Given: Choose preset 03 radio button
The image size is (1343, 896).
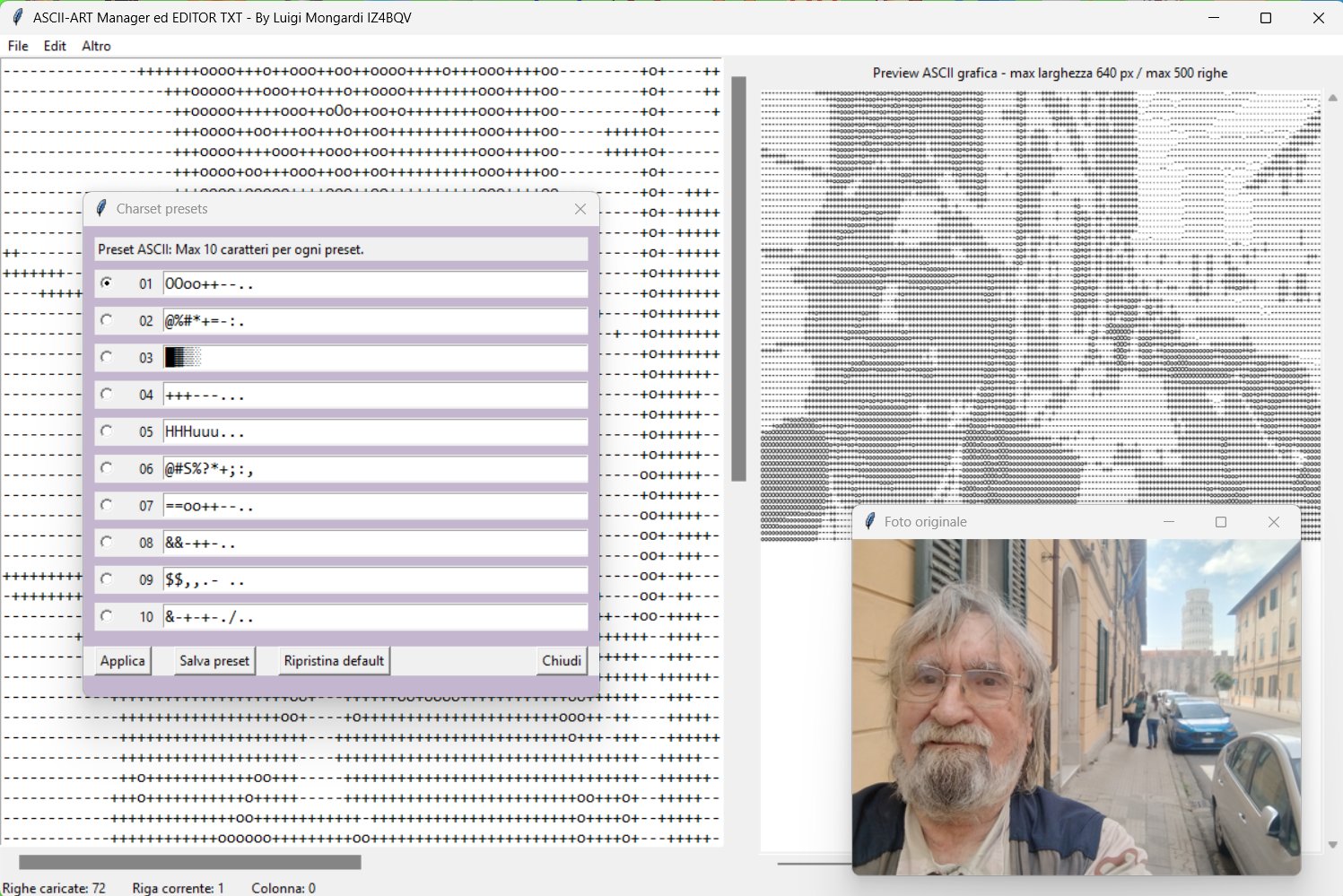Looking at the screenshot, I should [107, 357].
